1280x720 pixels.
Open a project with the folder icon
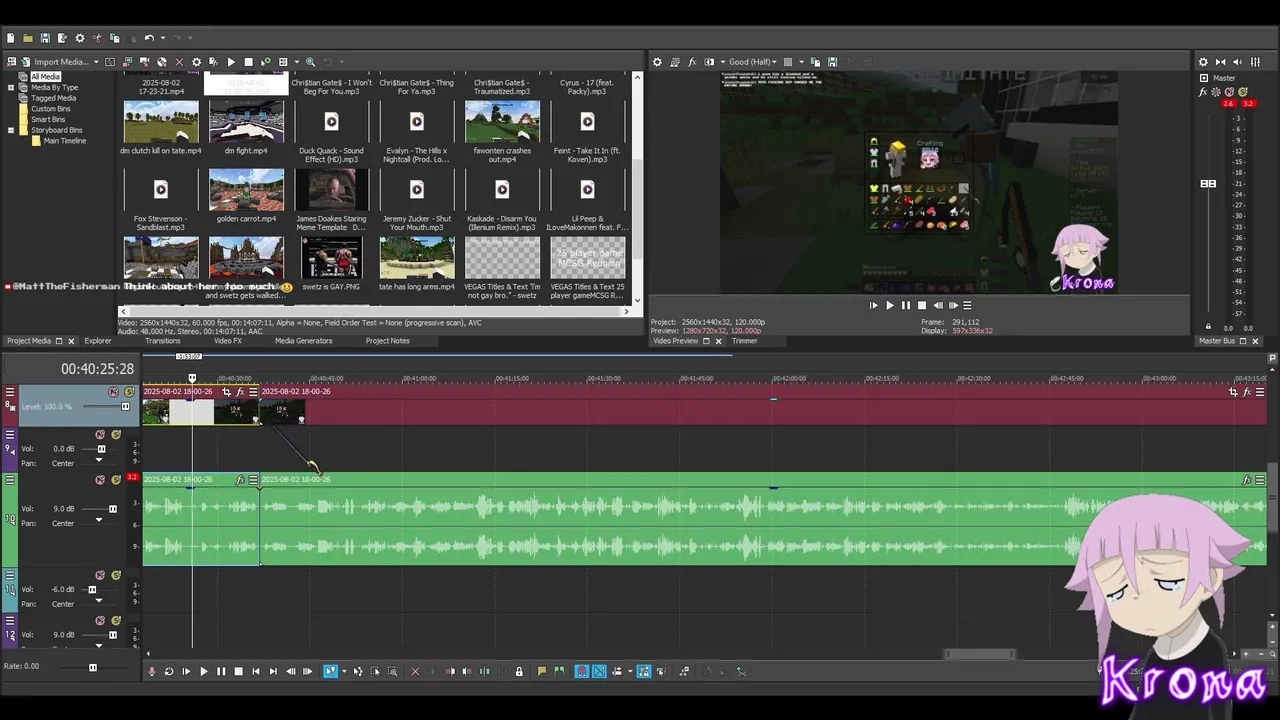coord(28,38)
